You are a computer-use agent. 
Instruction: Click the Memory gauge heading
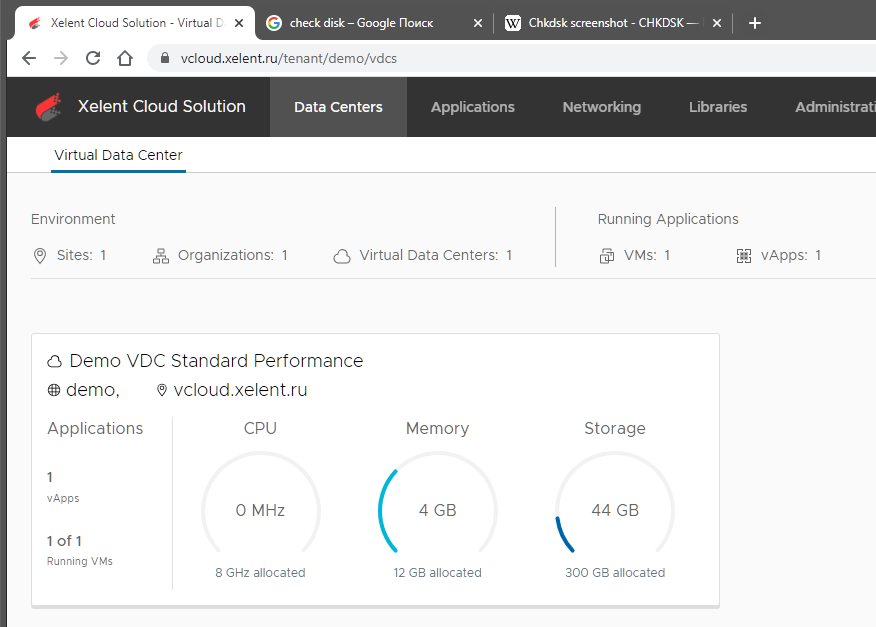[x=437, y=429]
